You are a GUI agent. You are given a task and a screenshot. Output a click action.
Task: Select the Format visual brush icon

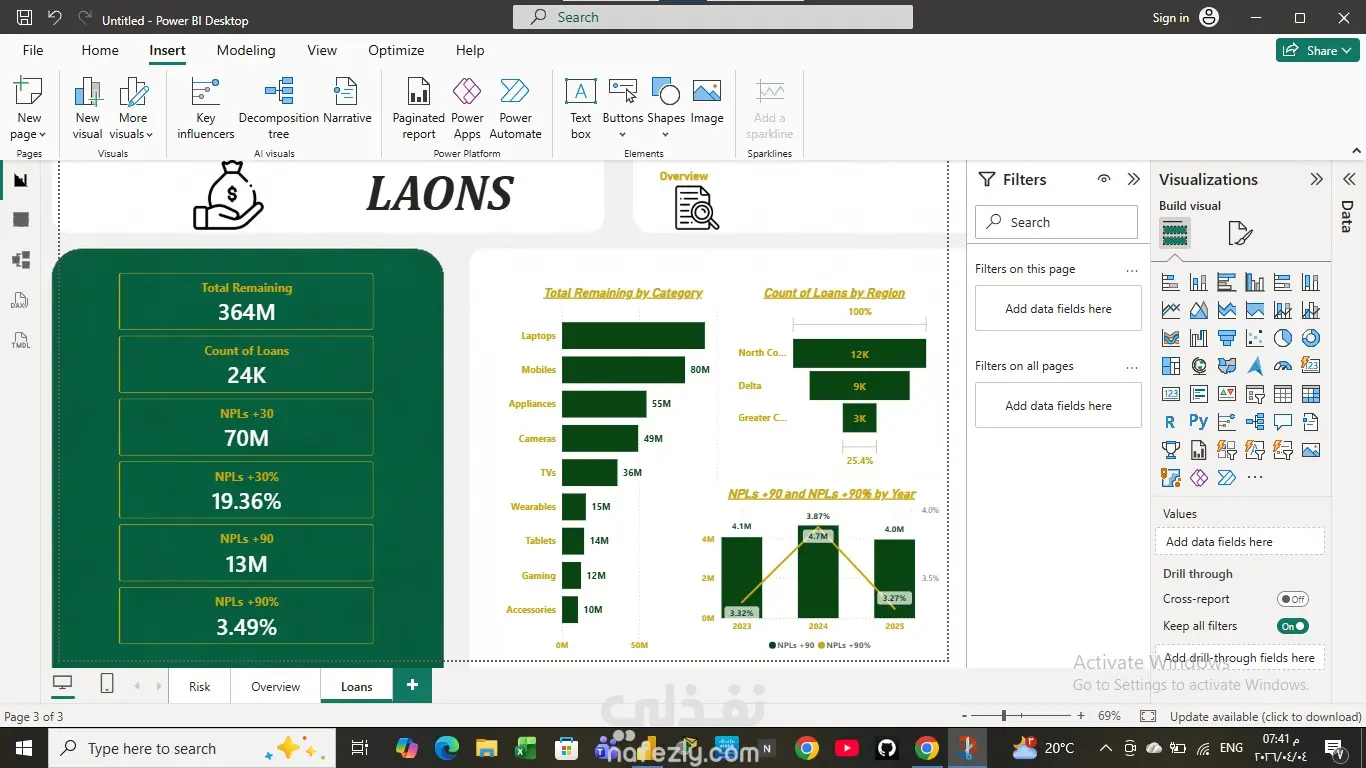1240,234
